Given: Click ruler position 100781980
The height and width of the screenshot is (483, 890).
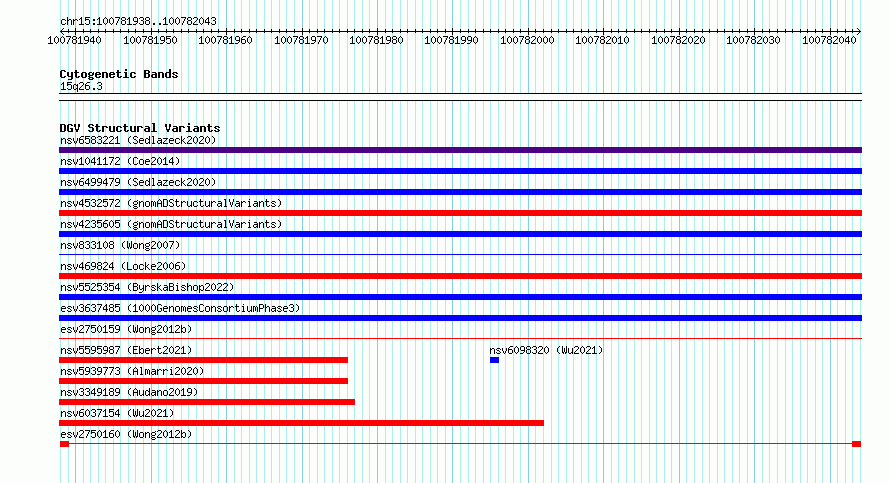Looking at the screenshot, I should [x=376, y=40].
